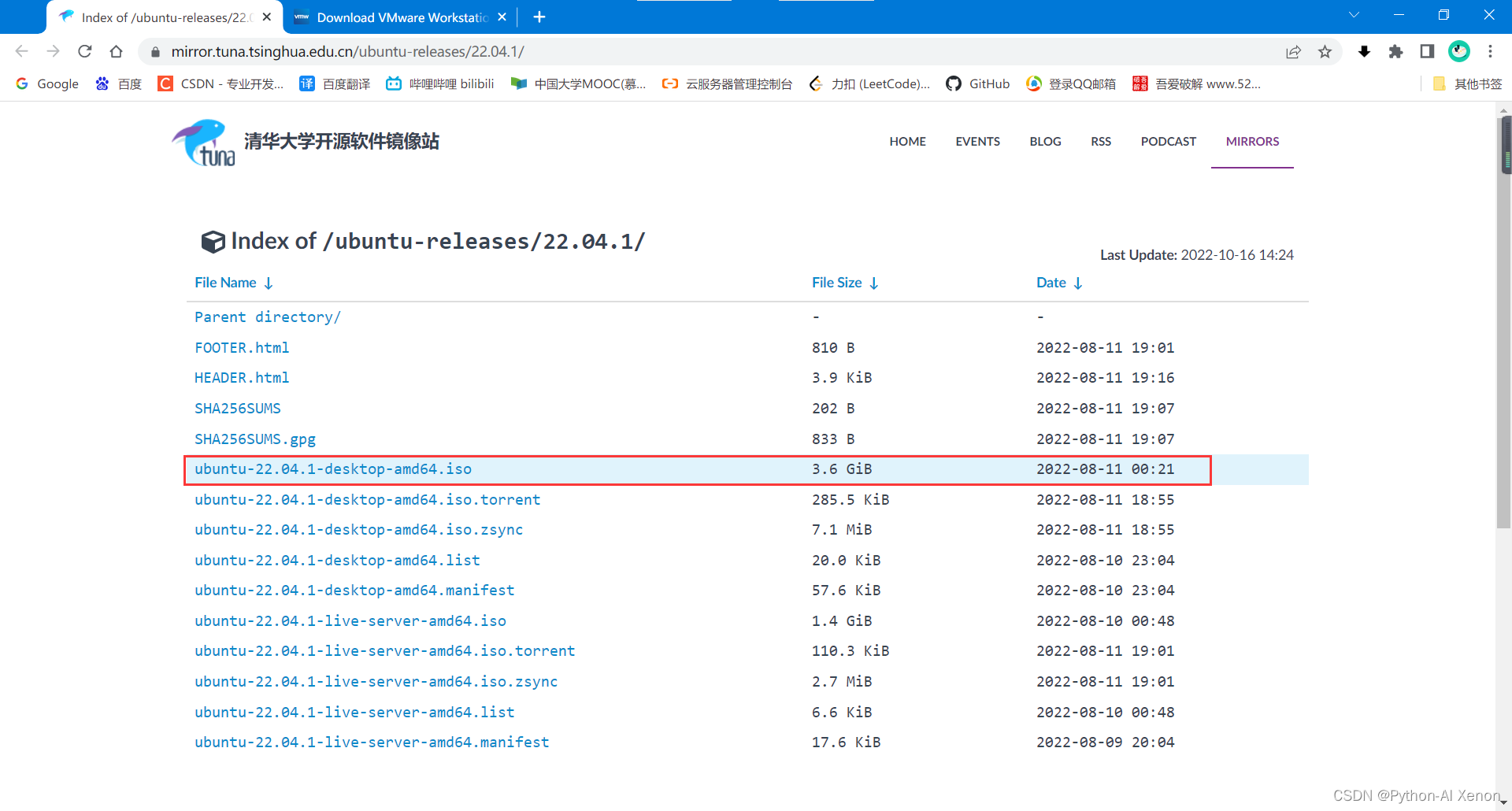Close the Download VMware Workstation tab
The width and height of the screenshot is (1512, 811).
[x=502, y=17]
